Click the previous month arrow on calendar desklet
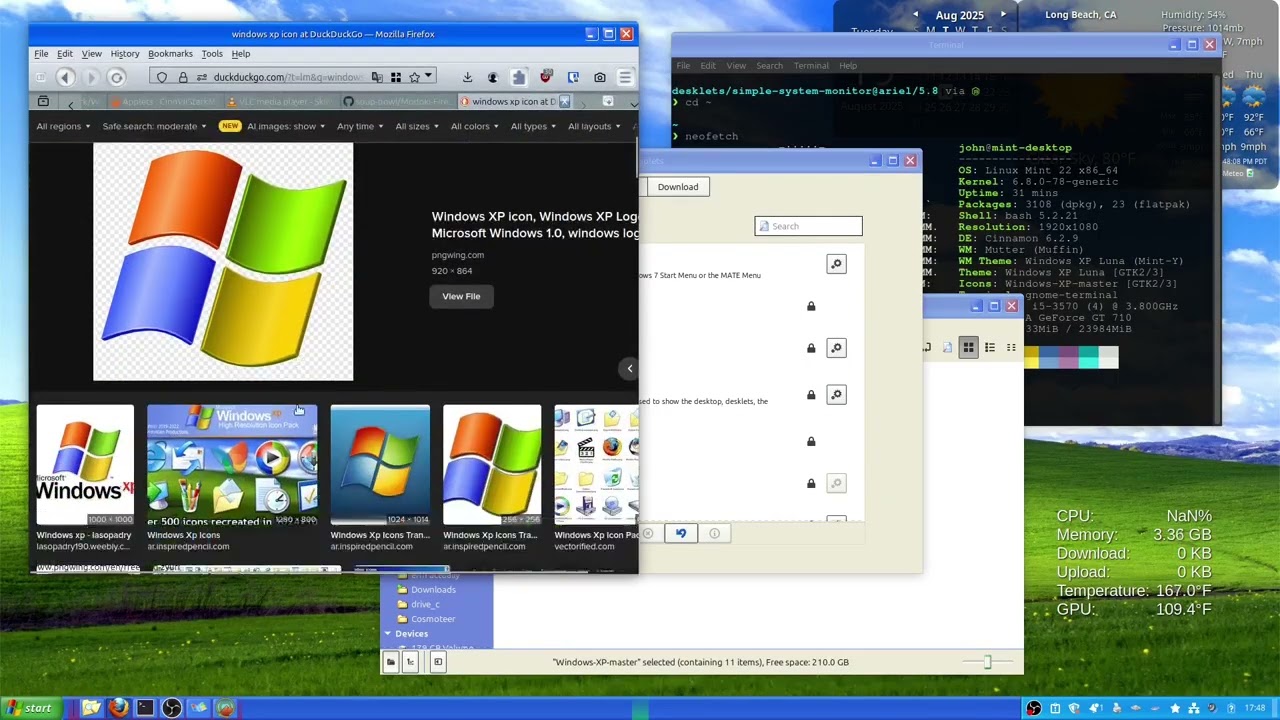 pyautogui.click(x=915, y=15)
